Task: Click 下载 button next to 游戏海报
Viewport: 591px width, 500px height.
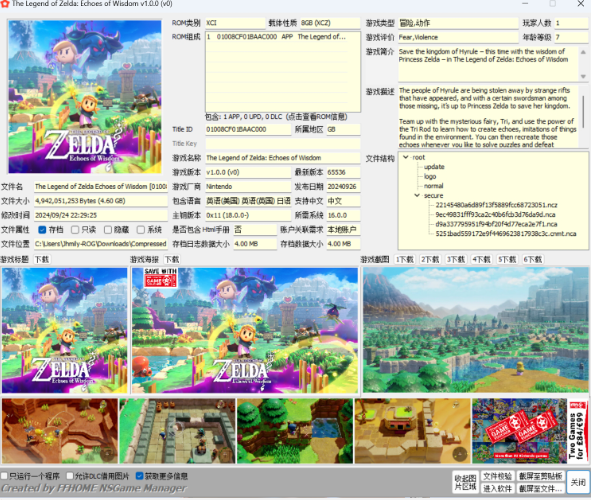Action: tap(172, 259)
